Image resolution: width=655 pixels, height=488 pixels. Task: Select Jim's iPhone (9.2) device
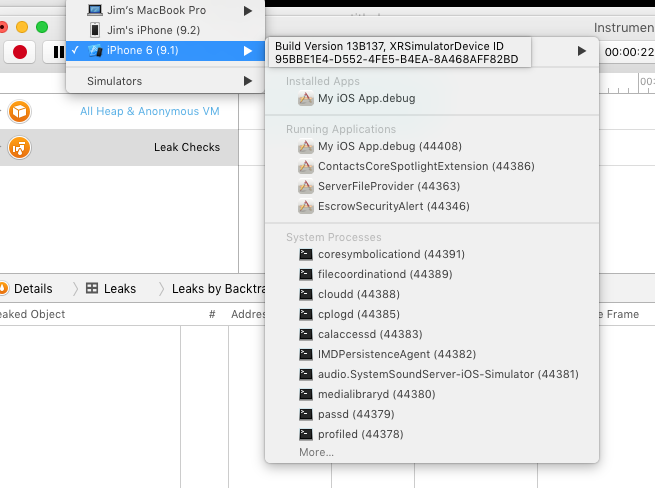click(x=165, y=30)
